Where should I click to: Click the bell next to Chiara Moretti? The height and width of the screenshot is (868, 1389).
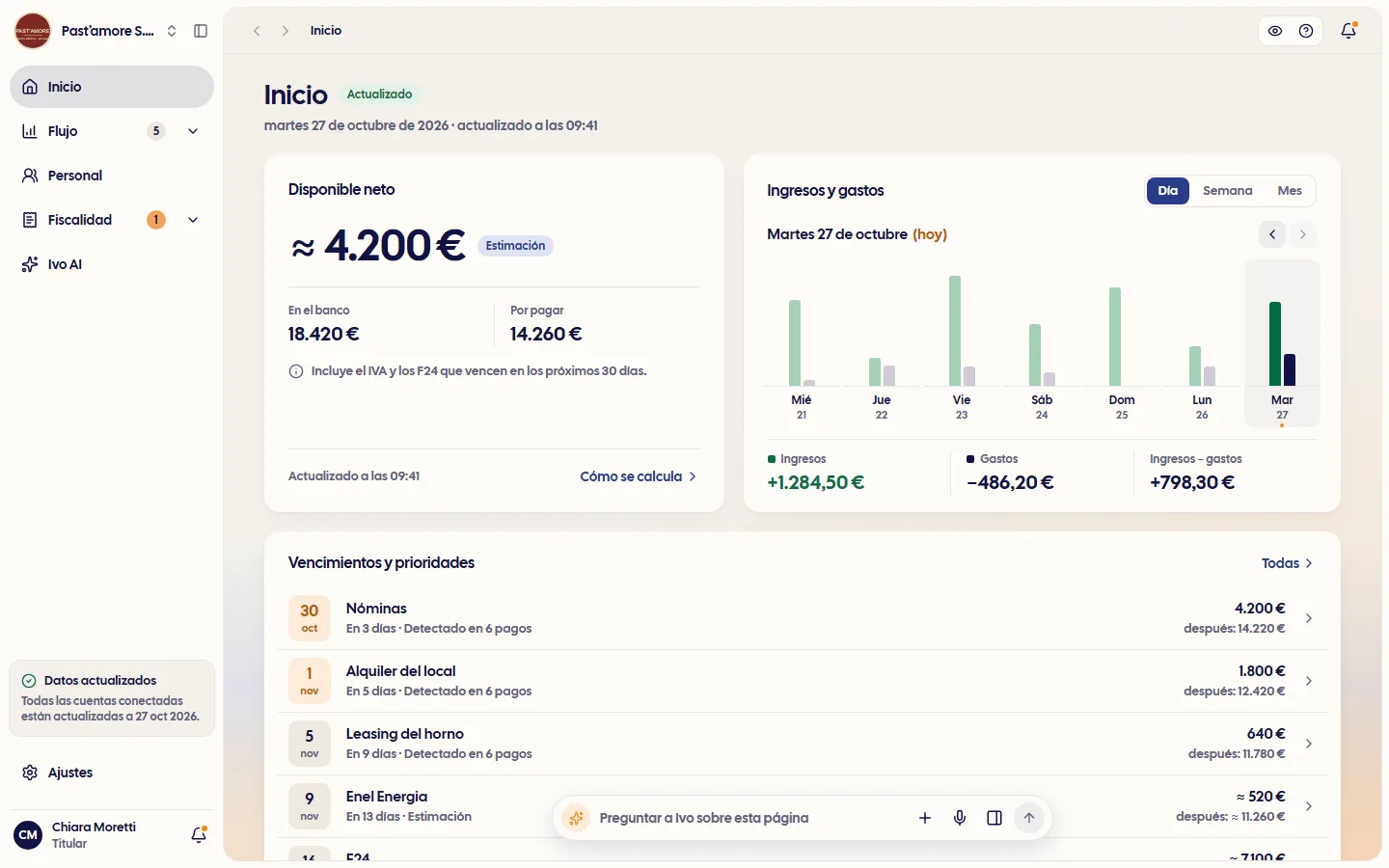click(x=199, y=835)
